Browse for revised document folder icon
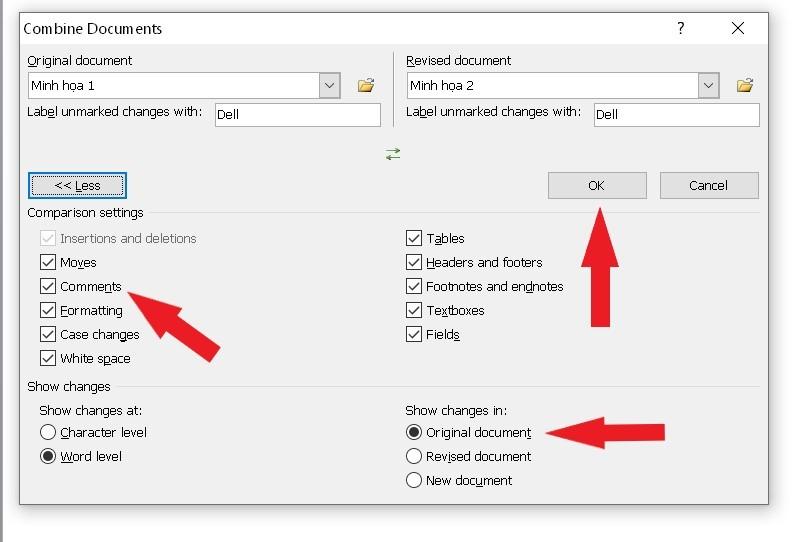This screenshot has height=542, width=795. [745, 86]
